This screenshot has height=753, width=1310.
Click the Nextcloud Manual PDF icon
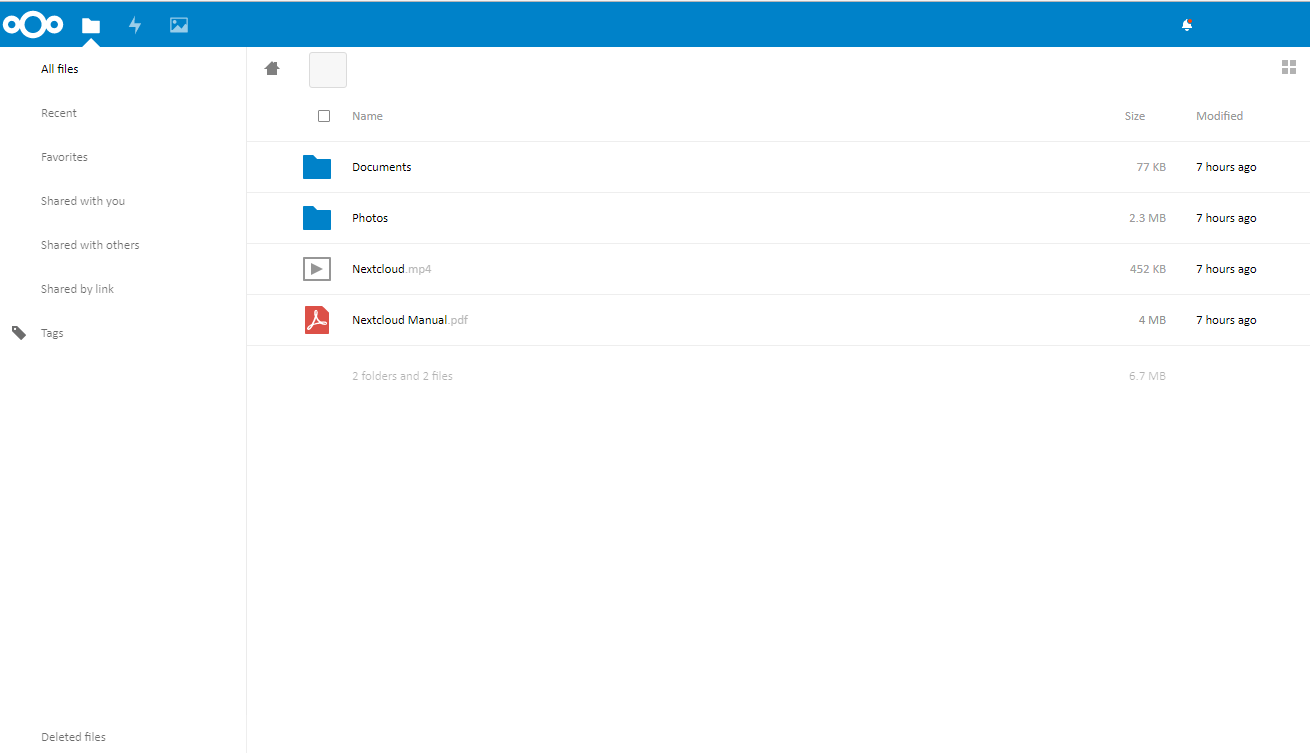(x=317, y=320)
